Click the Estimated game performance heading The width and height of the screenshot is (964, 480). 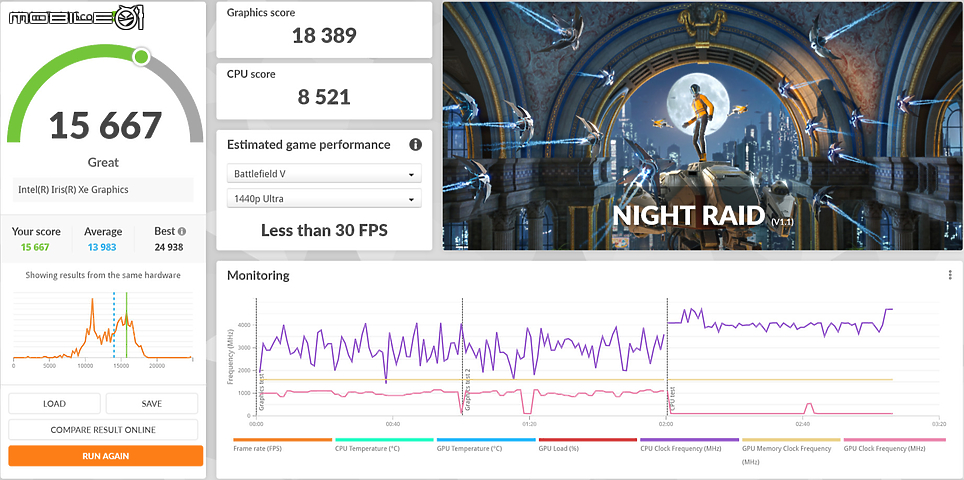click(x=309, y=144)
